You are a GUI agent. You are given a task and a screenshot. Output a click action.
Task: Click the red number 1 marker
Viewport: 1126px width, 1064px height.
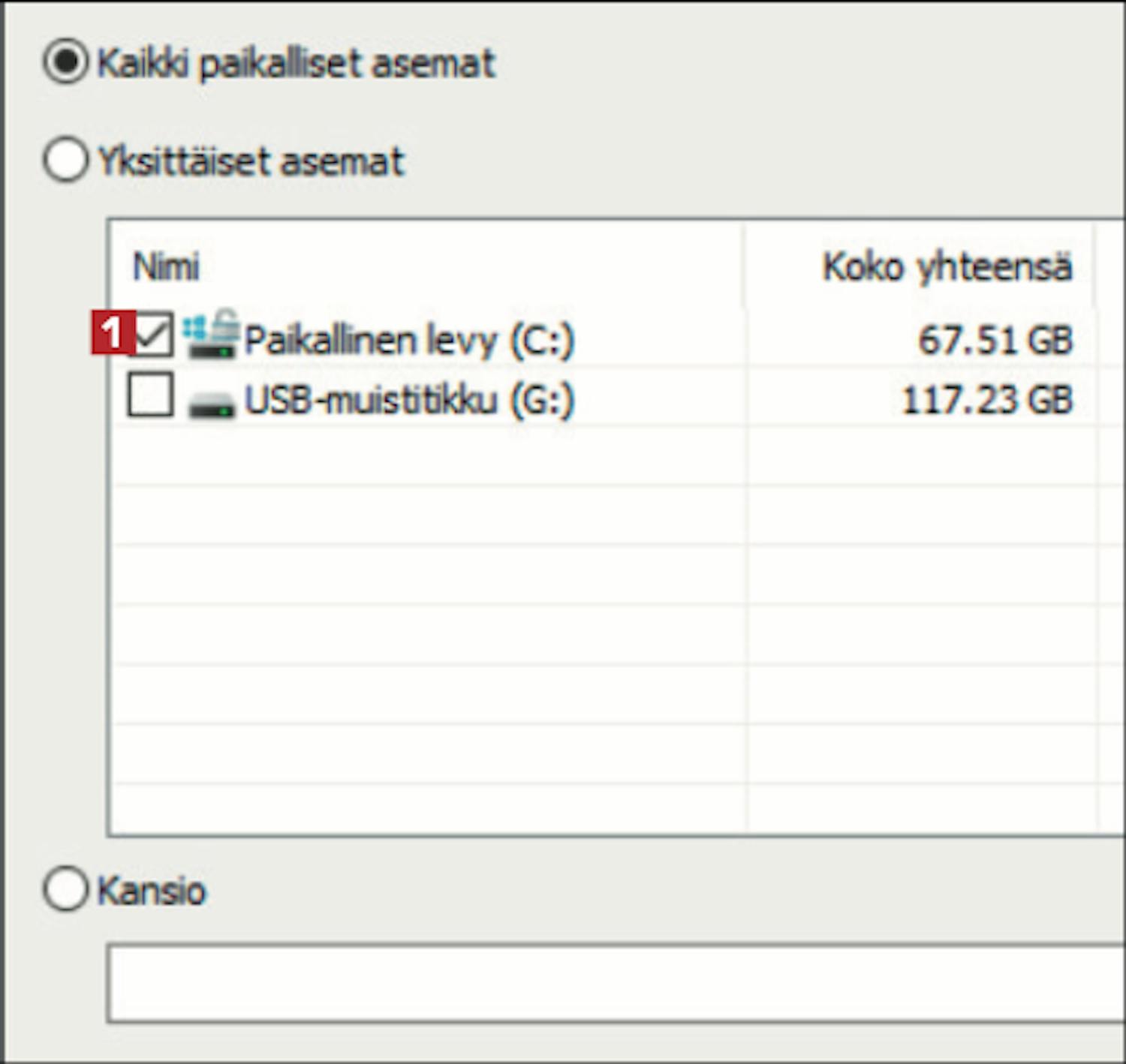111,332
